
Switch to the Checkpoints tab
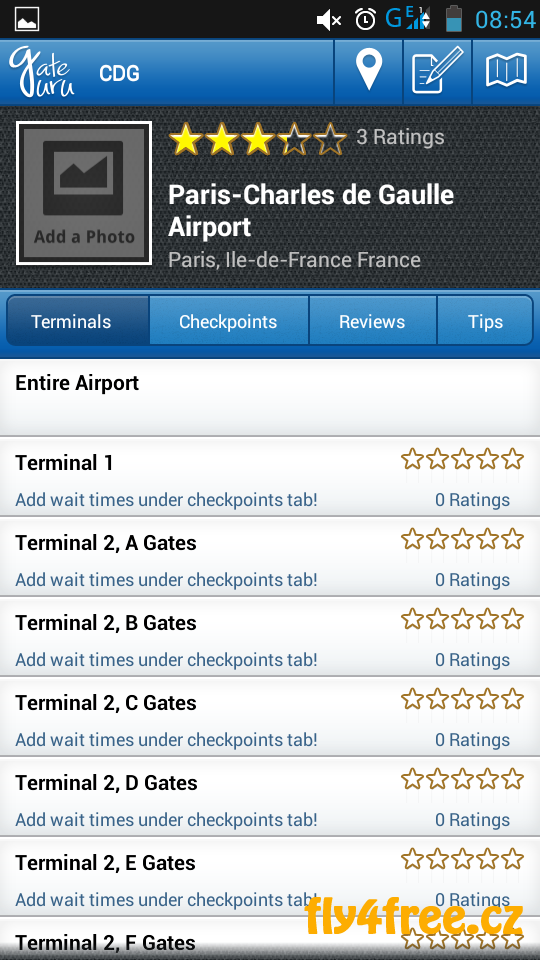(228, 321)
